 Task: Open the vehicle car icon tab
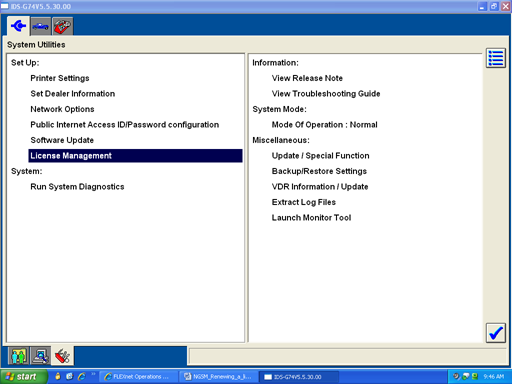coord(40,26)
